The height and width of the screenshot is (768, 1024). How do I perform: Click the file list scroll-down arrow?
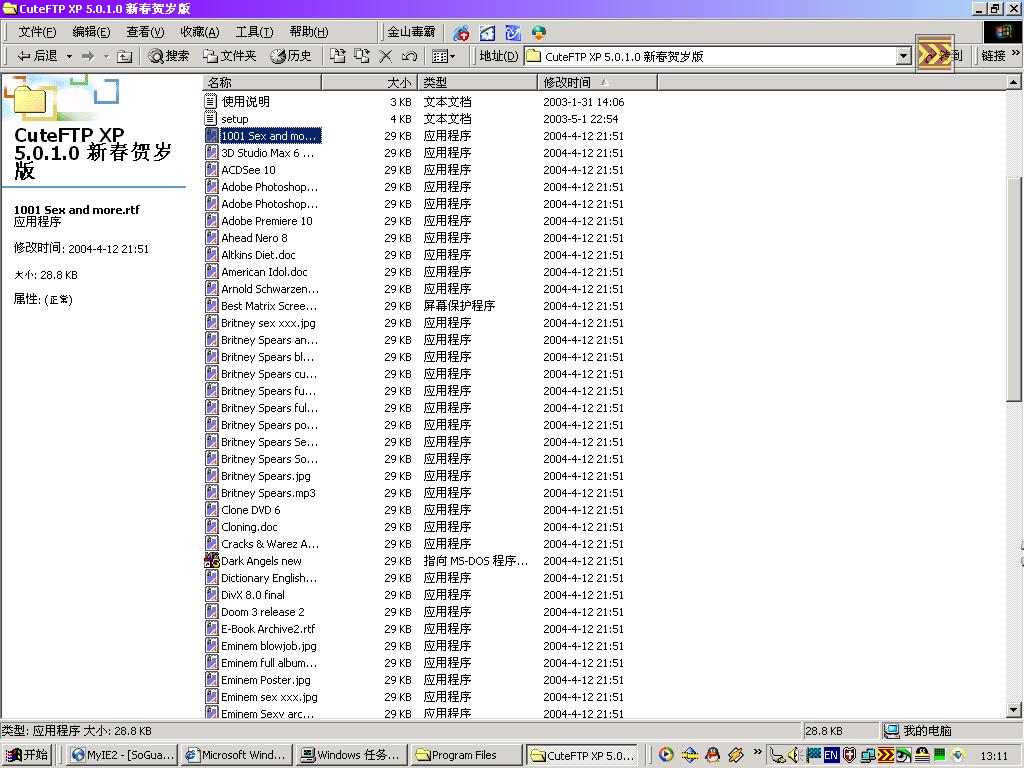coord(1013,710)
